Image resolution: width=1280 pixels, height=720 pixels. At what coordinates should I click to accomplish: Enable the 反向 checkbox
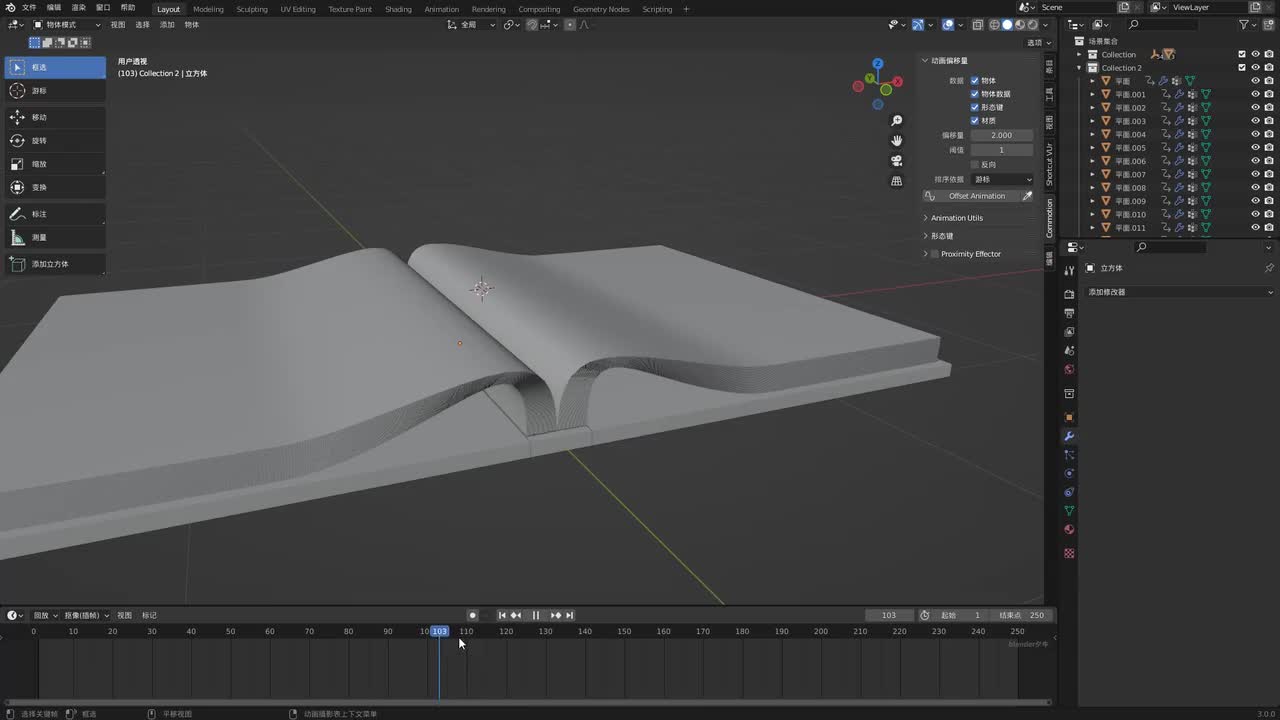pos(975,164)
